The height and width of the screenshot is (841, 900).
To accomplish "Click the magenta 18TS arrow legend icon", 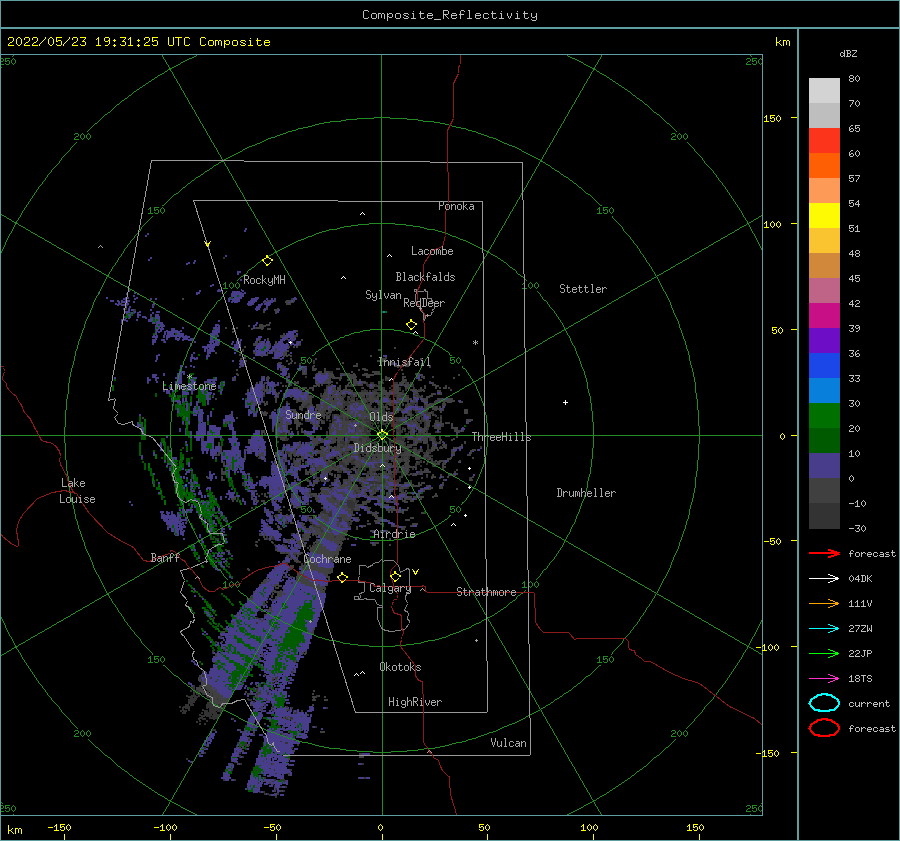I will 824,679.
